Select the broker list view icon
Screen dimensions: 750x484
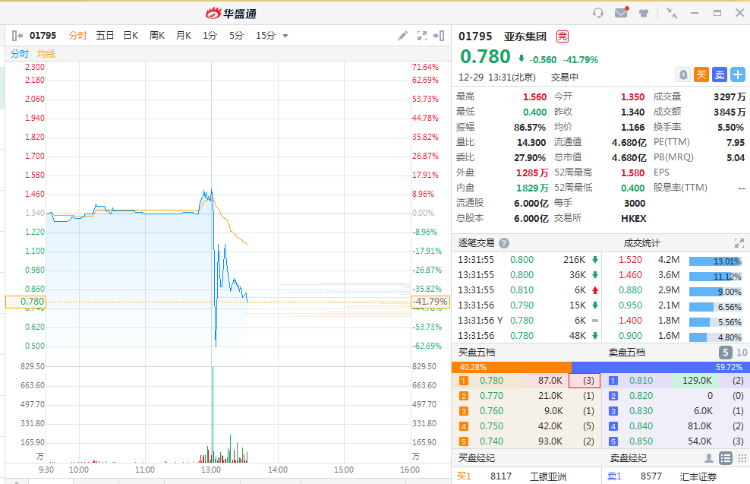[726, 458]
